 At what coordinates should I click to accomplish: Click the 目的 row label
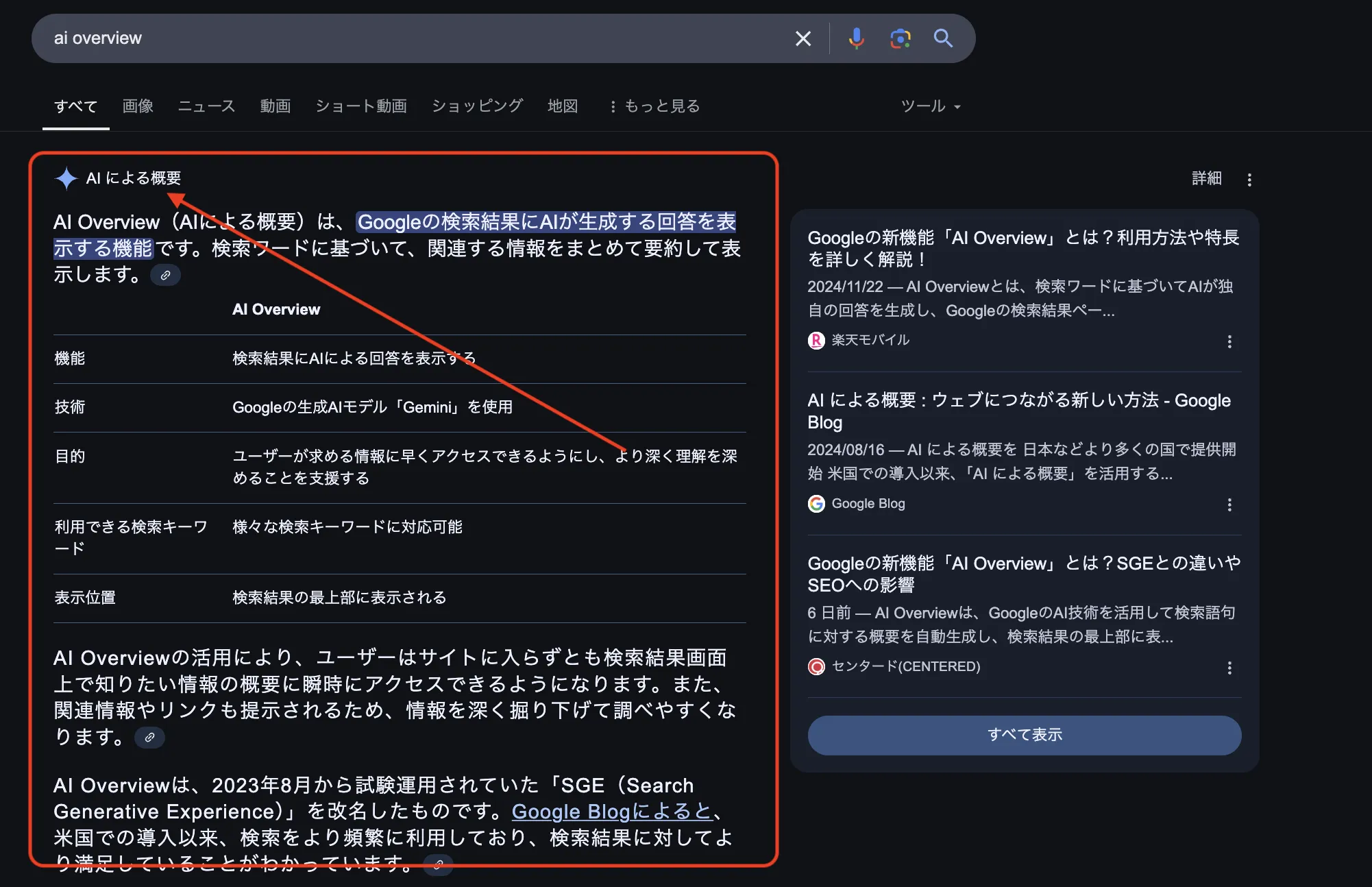coord(70,457)
